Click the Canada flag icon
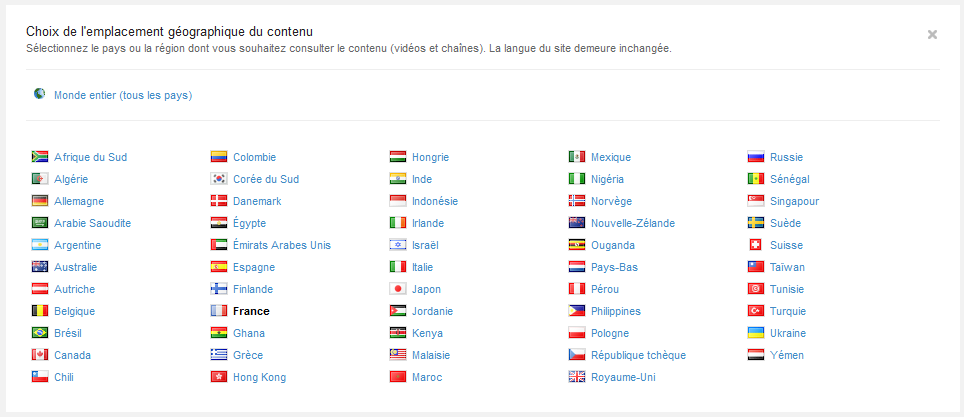964x417 pixels. click(x=40, y=355)
